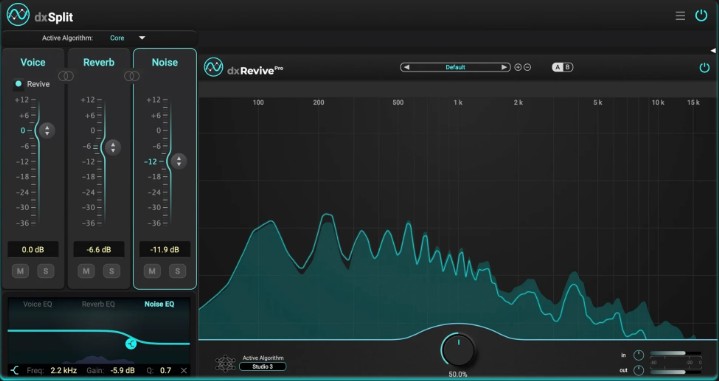719x381 pixels.
Task: Click the dxRevive Pro logo icon
Action: click(213, 67)
